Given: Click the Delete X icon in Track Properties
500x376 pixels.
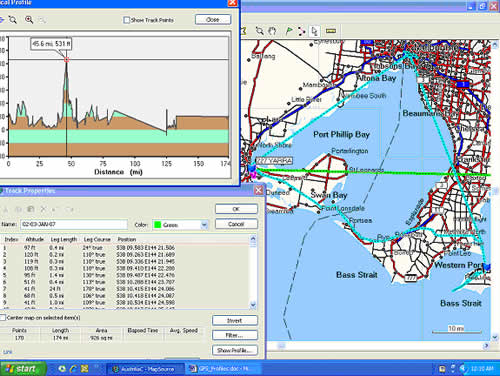Looking at the screenshot, I should point(43,209).
